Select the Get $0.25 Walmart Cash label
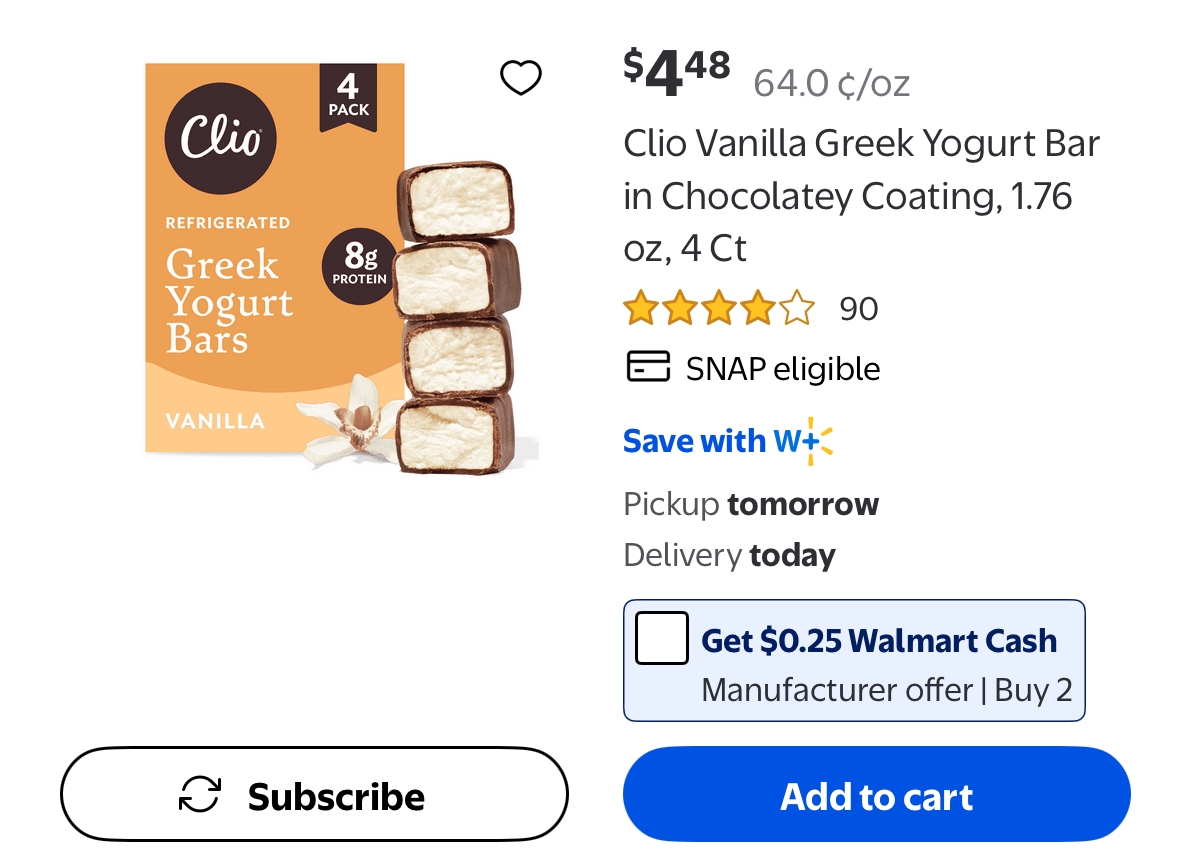Image resolution: width=1179 pixels, height=859 pixels. pos(879,641)
